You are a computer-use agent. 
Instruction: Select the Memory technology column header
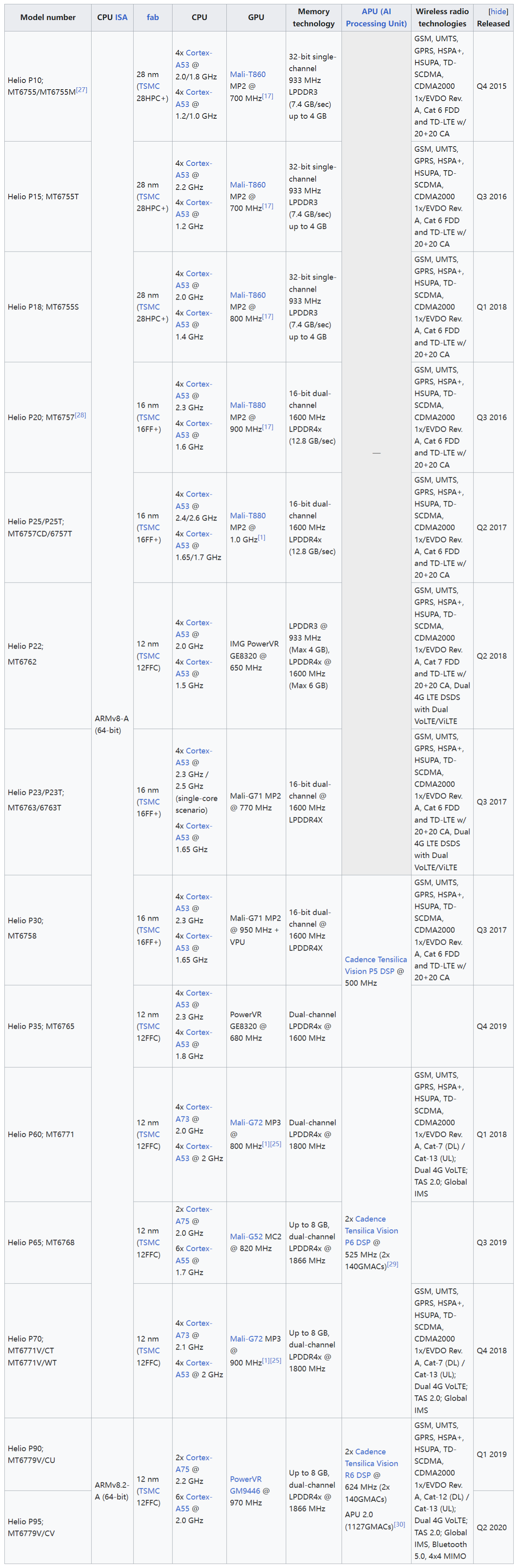pos(314,18)
